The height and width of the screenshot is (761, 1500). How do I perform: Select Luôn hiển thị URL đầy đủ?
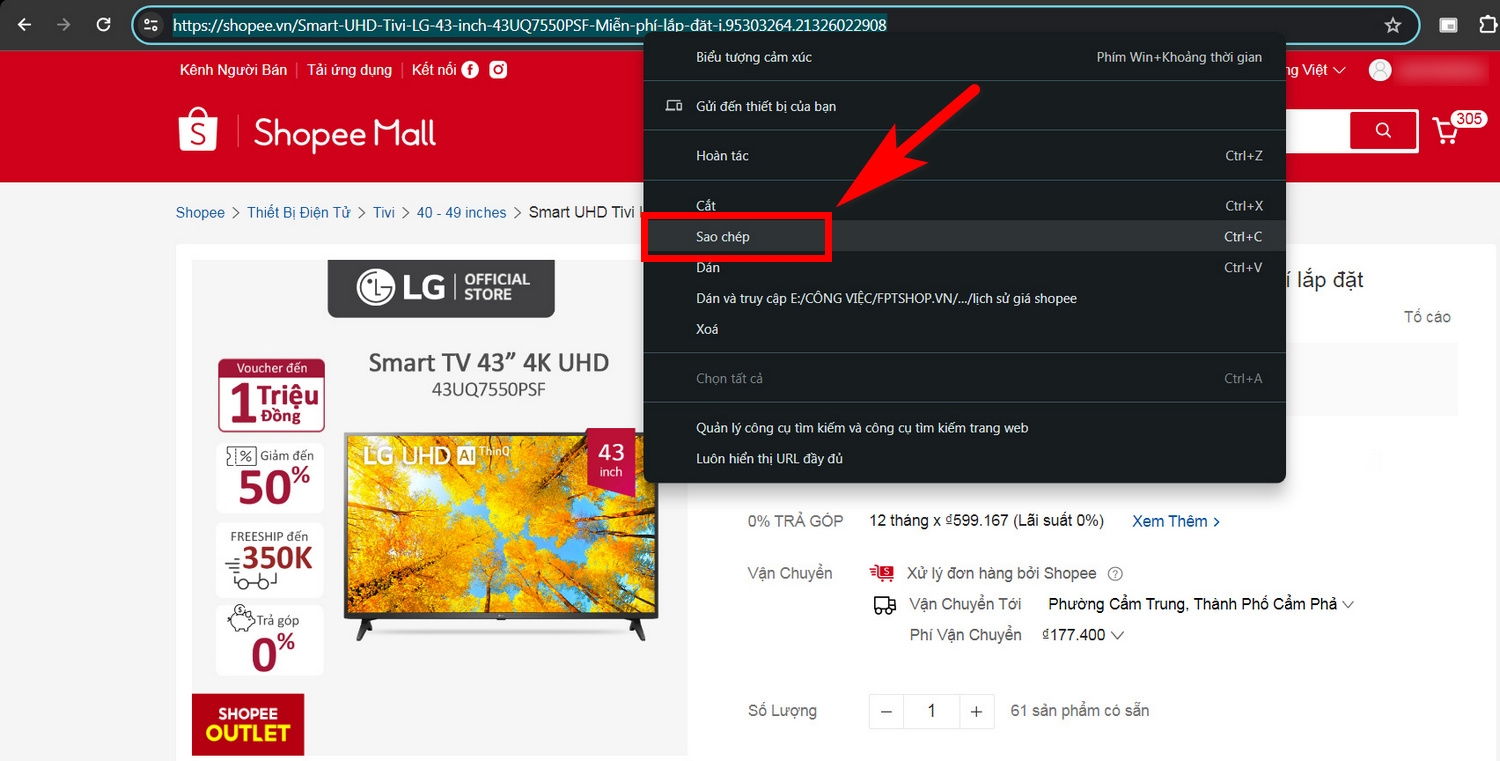coord(964,459)
